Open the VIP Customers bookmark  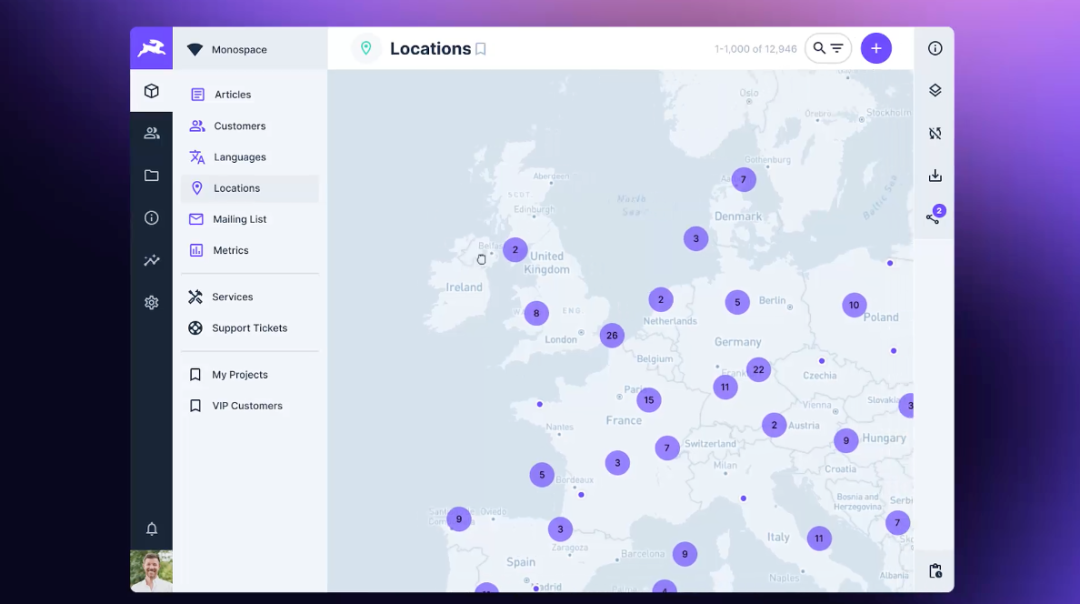point(250,406)
